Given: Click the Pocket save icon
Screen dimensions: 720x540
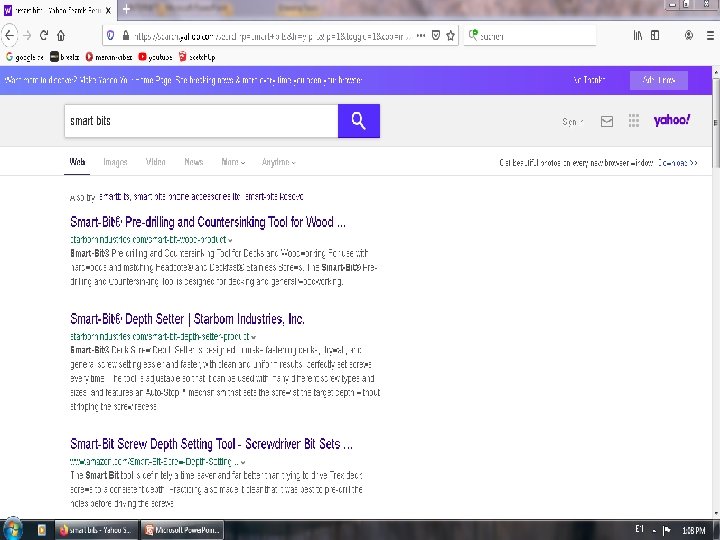Looking at the screenshot, I should [x=436, y=35].
